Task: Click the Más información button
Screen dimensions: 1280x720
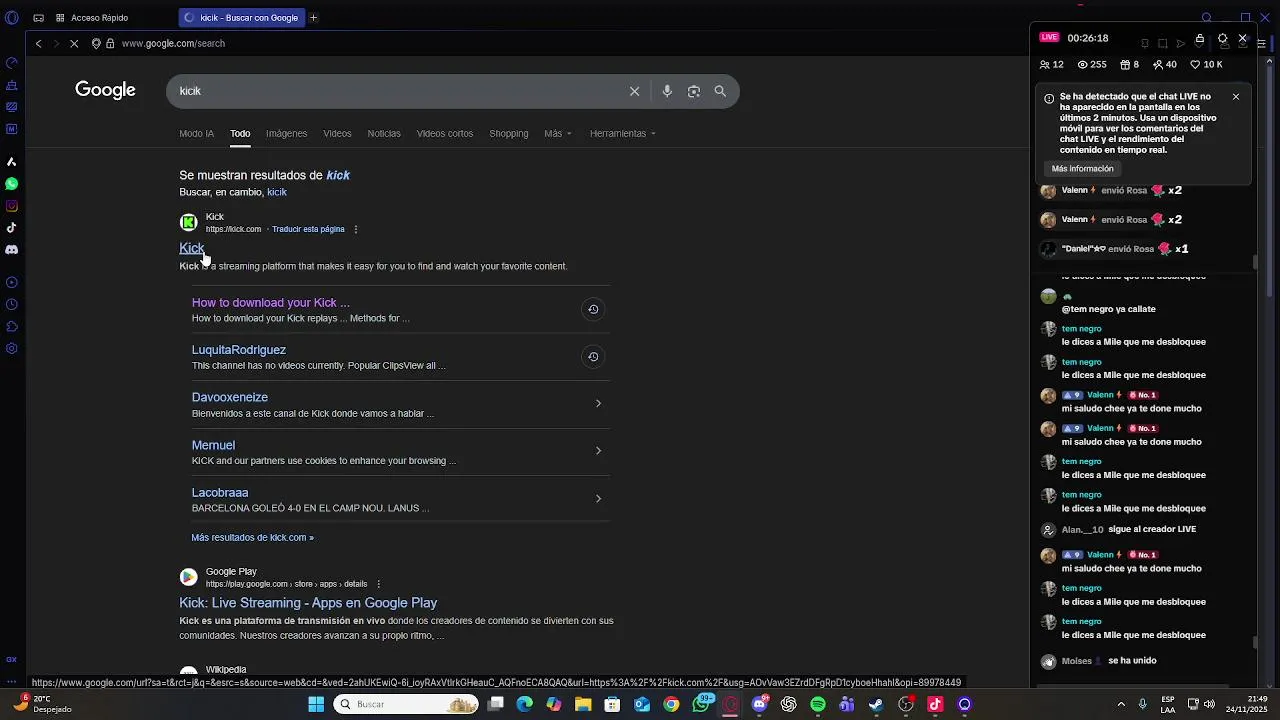Action: click(1082, 169)
